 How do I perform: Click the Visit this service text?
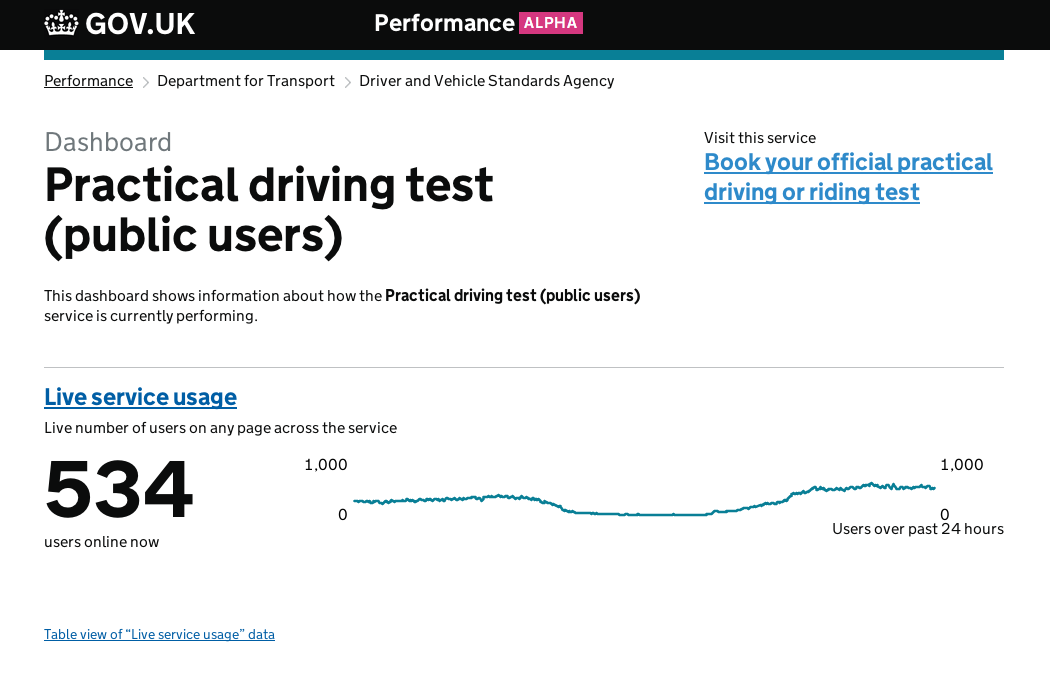point(760,137)
